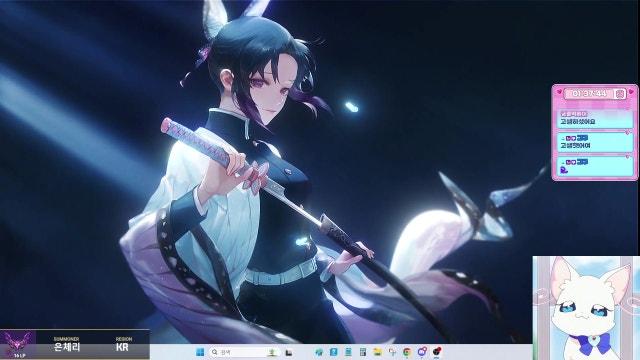
Task: Open the purple circular app icon in taskbar
Action: tap(422, 352)
